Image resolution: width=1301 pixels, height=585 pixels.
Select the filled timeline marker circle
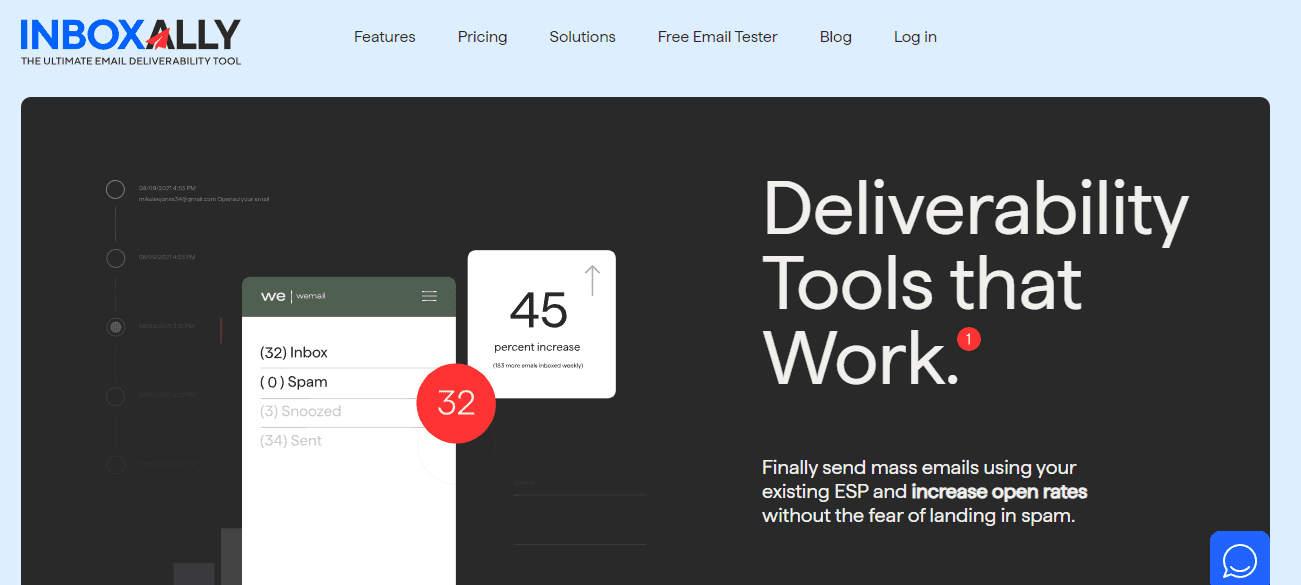[114, 327]
